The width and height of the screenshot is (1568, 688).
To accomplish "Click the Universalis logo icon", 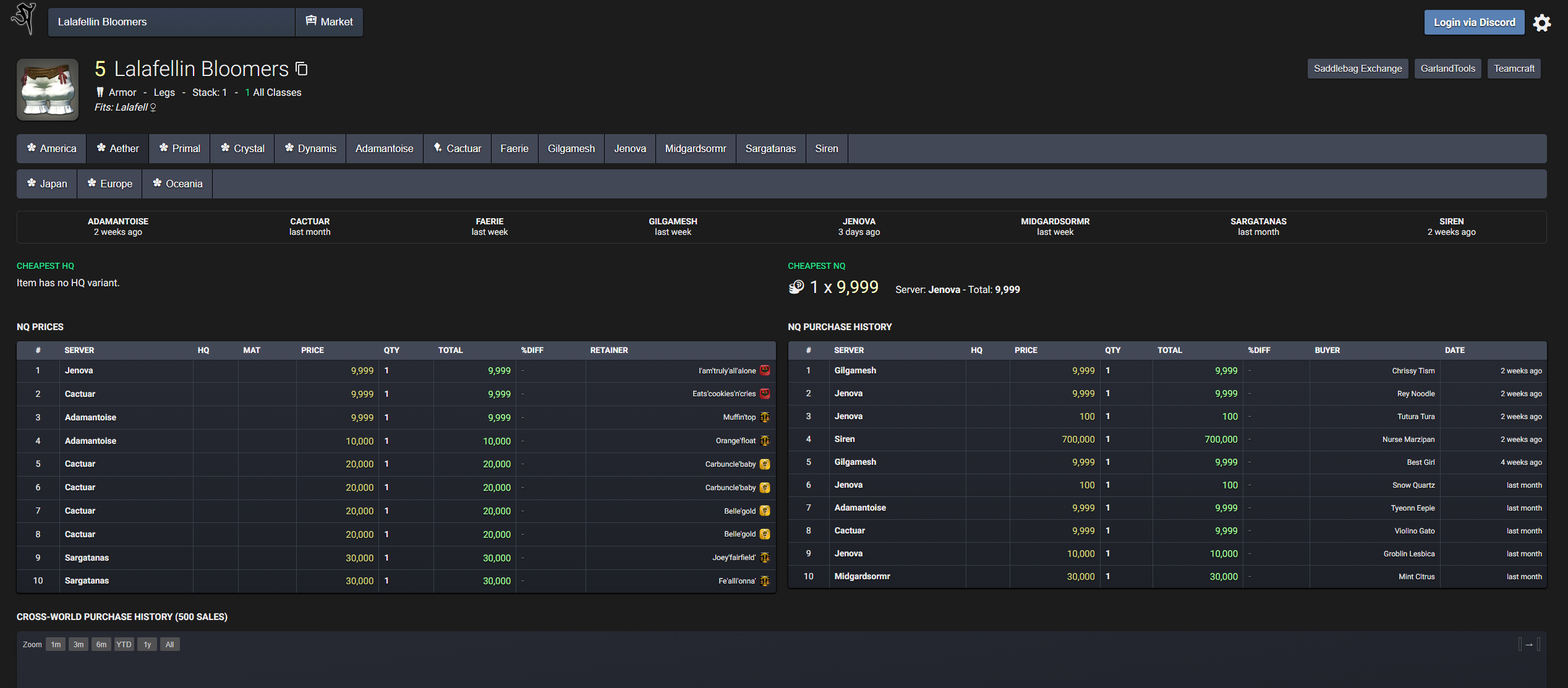I will pyautogui.click(x=24, y=19).
